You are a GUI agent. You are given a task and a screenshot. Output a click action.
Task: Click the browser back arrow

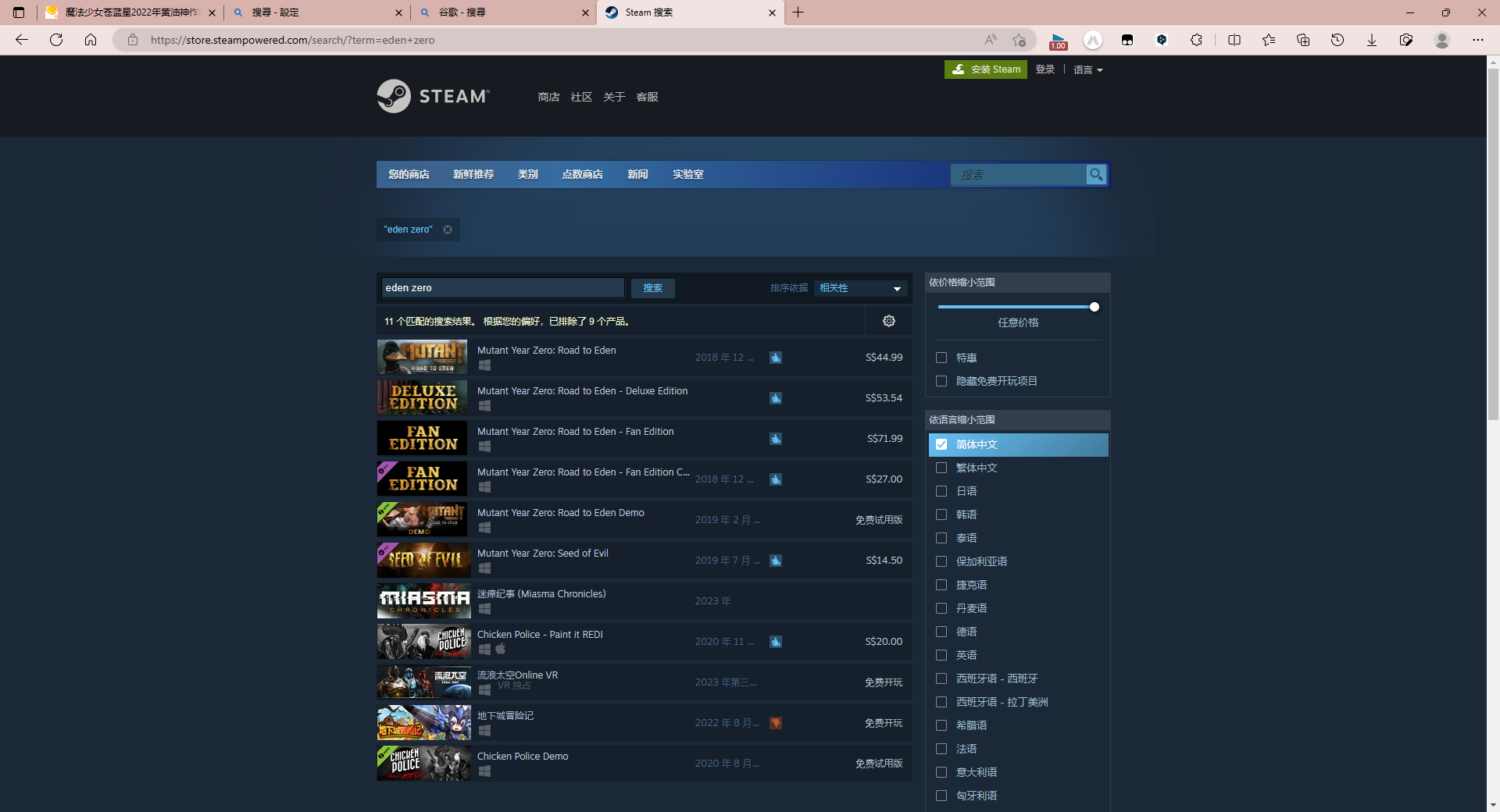pos(22,40)
